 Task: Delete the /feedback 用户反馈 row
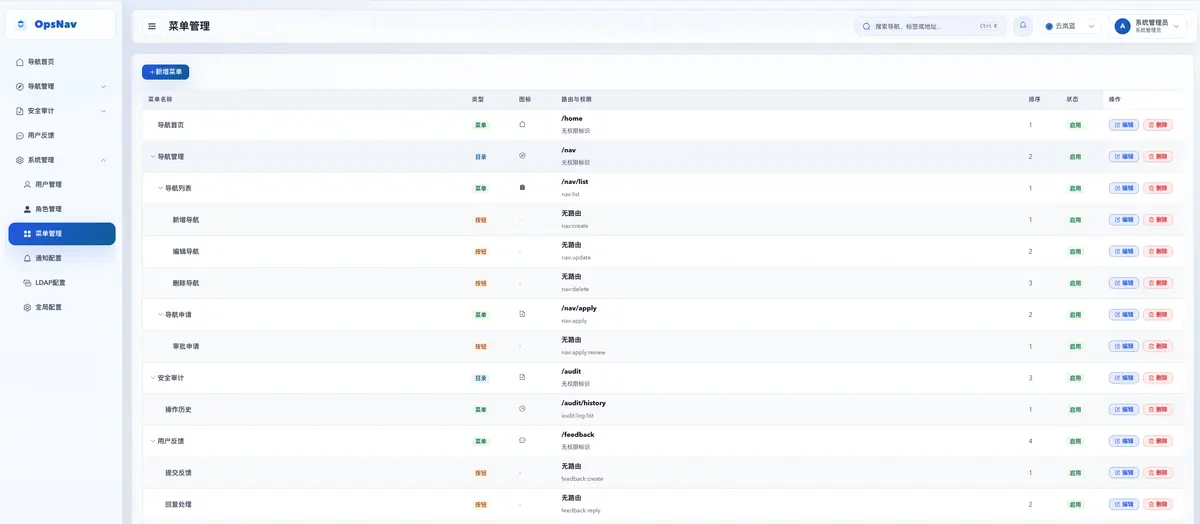point(1158,441)
